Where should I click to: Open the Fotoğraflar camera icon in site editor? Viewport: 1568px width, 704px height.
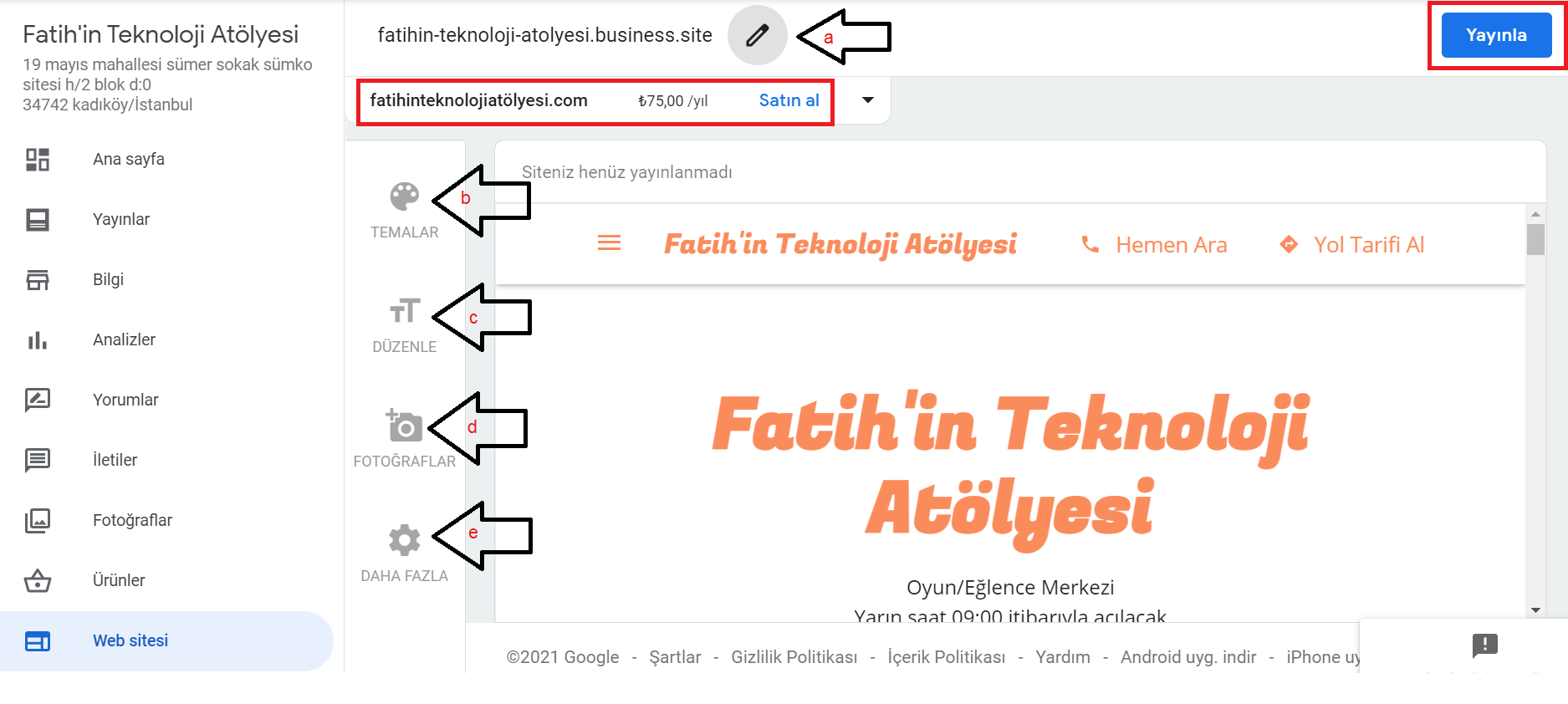point(404,425)
